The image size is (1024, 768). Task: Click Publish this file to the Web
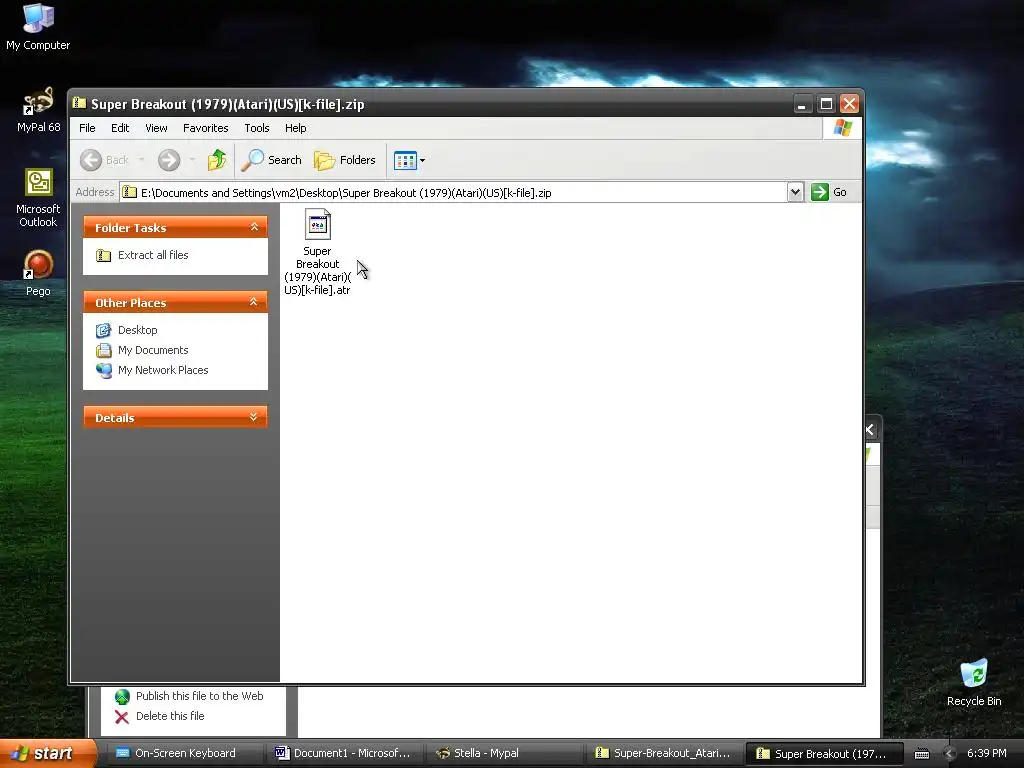coord(199,696)
